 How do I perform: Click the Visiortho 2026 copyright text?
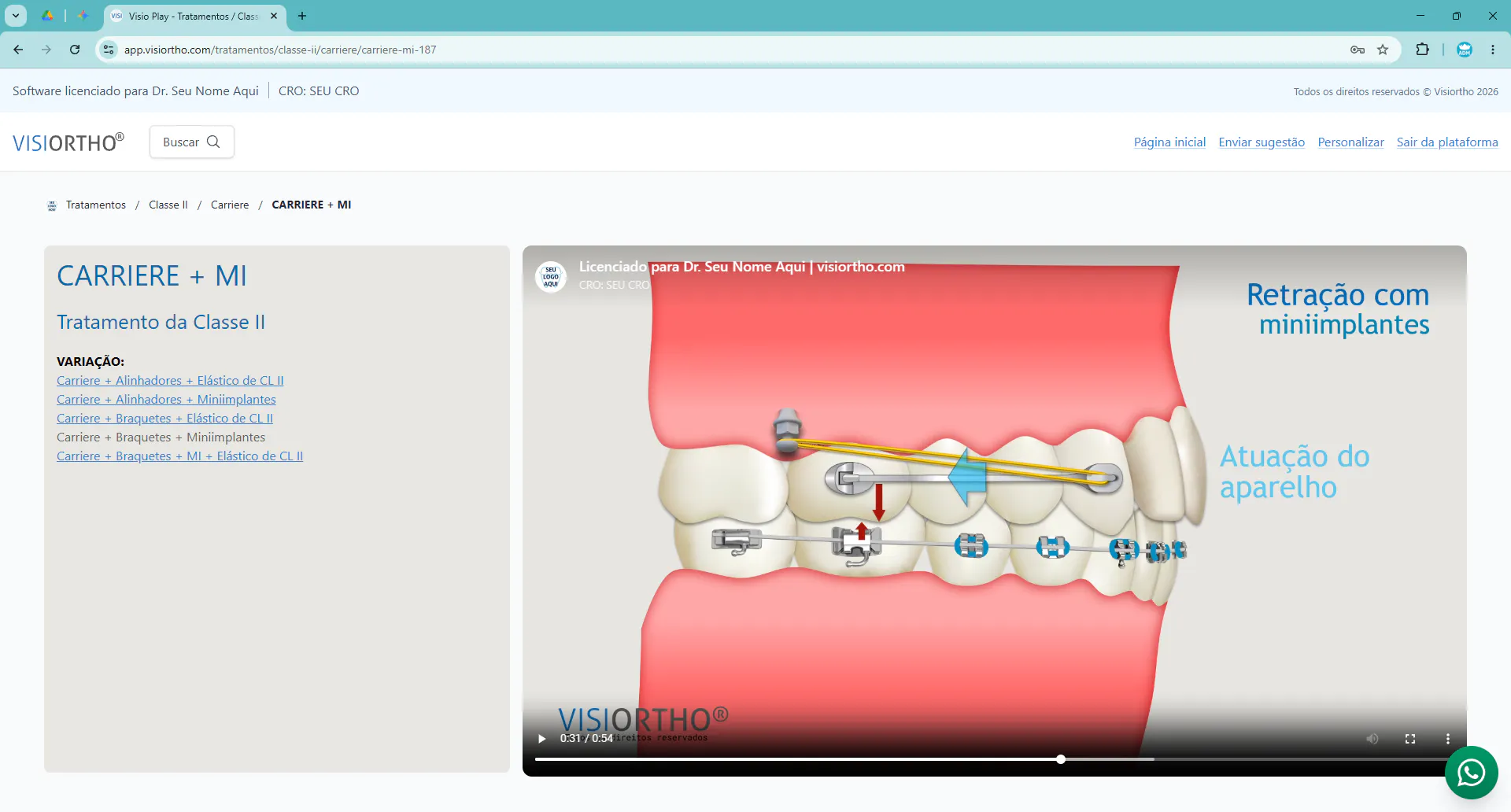1396,92
